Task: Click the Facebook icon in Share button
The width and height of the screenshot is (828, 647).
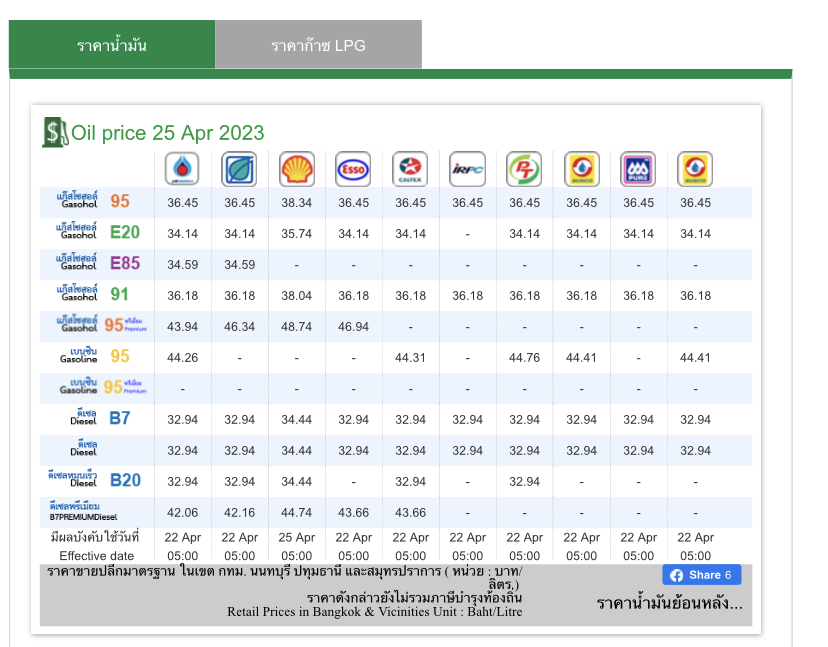Action: coord(676,575)
